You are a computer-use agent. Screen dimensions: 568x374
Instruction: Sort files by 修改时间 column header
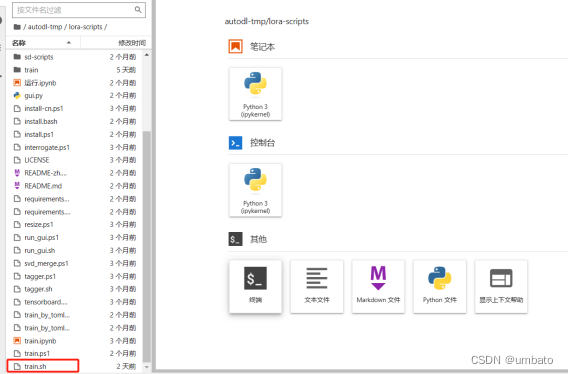click(116, 43)
